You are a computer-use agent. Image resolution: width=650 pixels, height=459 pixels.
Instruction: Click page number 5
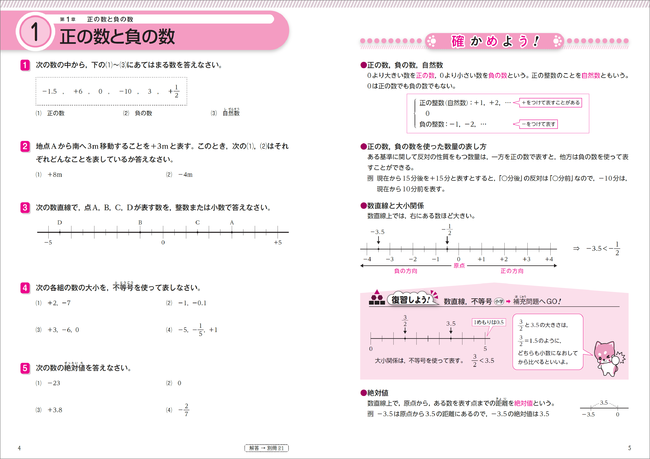click(x=629, y=448)
